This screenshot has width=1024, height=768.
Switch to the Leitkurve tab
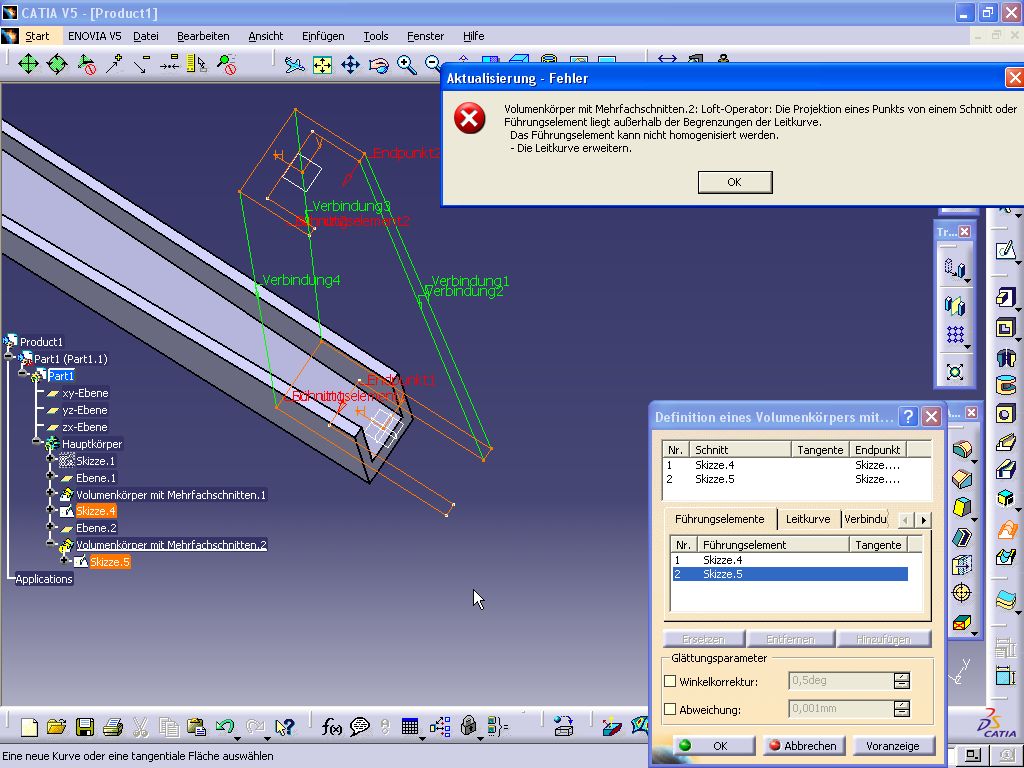pyautogui.click(x=808, y=519)
